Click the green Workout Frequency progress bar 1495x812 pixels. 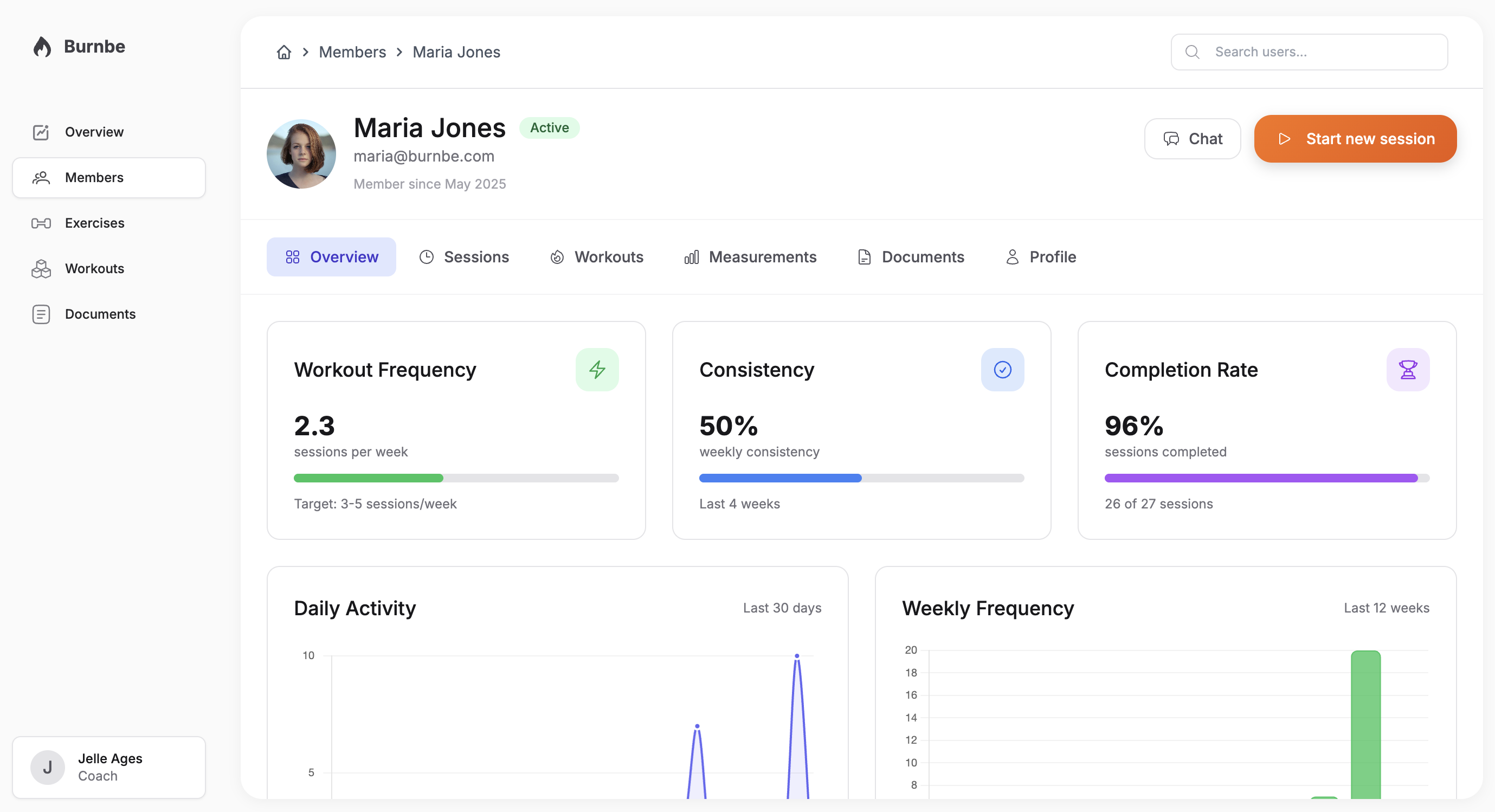pyautogui.click(x=456, y=478)
